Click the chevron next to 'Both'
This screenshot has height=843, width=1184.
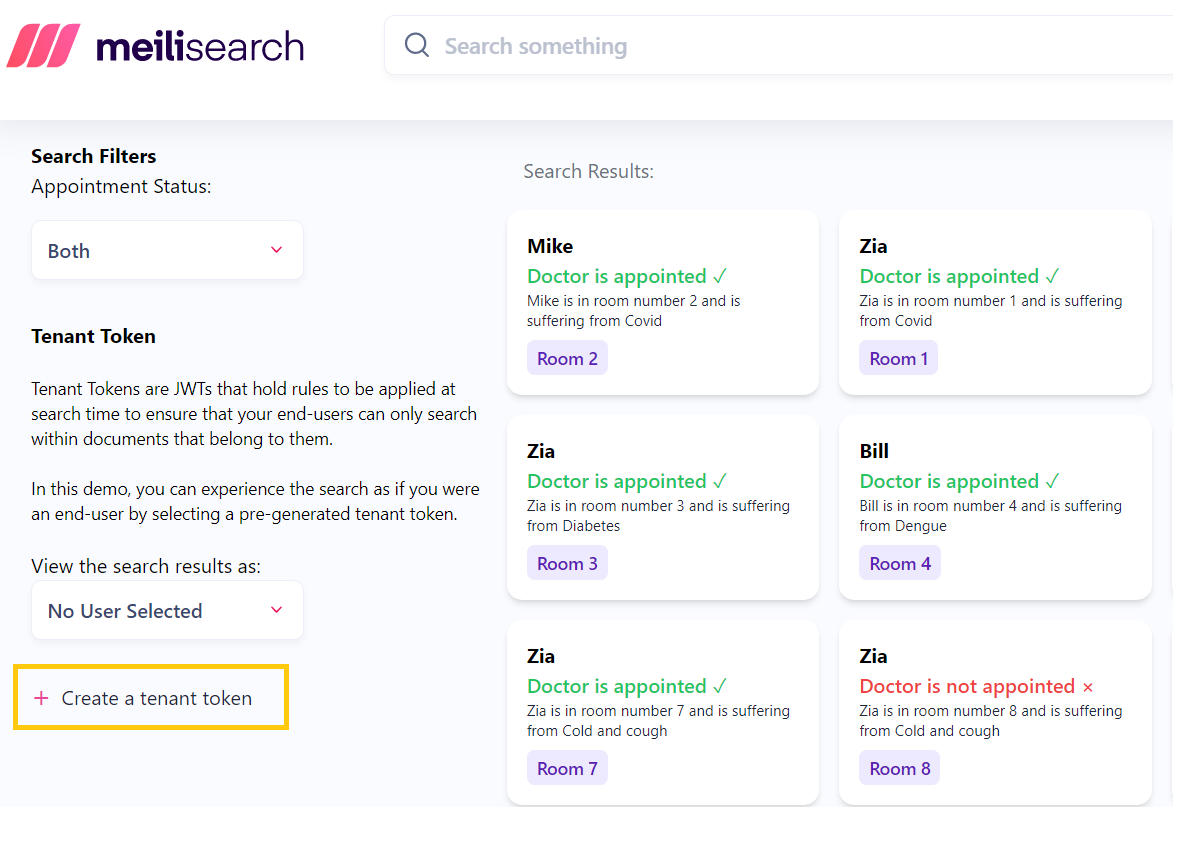pos(277,250)
